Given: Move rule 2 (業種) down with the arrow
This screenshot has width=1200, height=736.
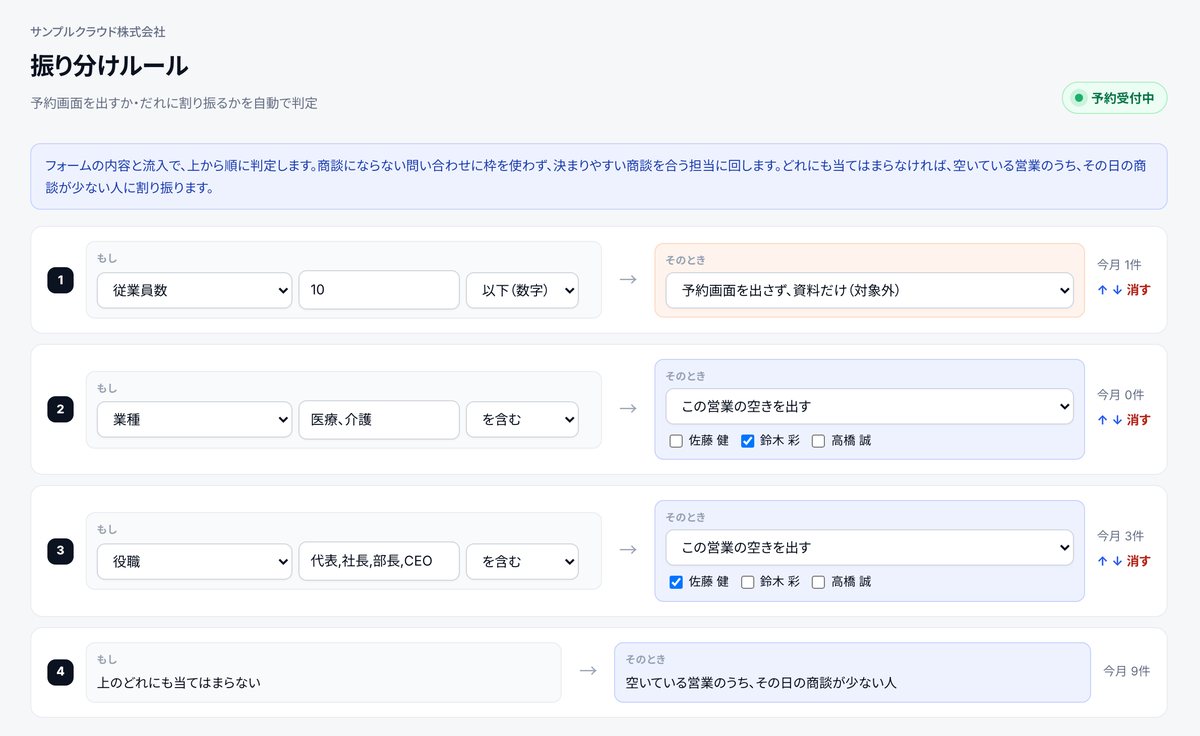Looking at the screenshot, I should pos(1116,419).
